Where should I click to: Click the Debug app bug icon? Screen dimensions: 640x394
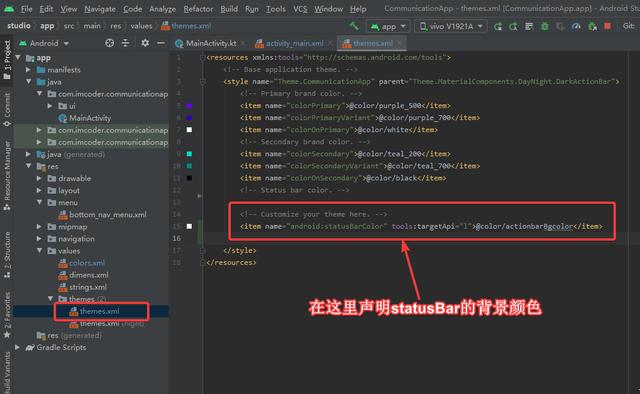[x=545, y=27]
